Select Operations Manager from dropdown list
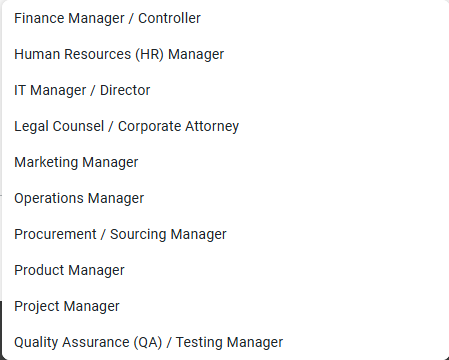The height and width of the screenshot is (360, 449). 225,198
